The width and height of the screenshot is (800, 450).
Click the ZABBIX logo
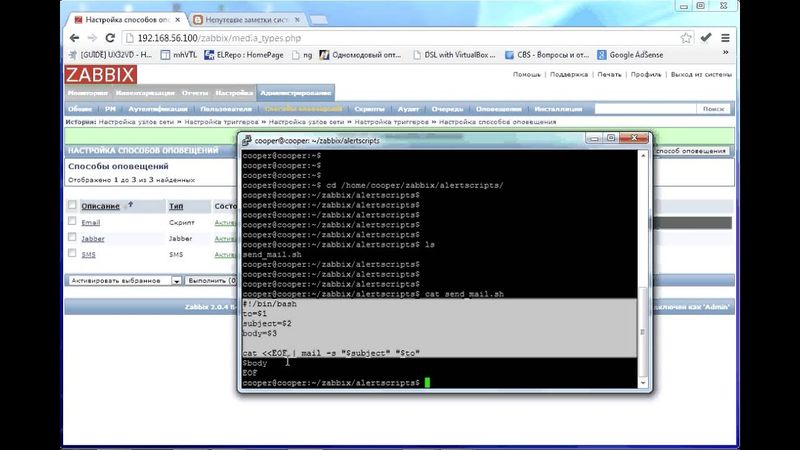click(x=101, y=75)
